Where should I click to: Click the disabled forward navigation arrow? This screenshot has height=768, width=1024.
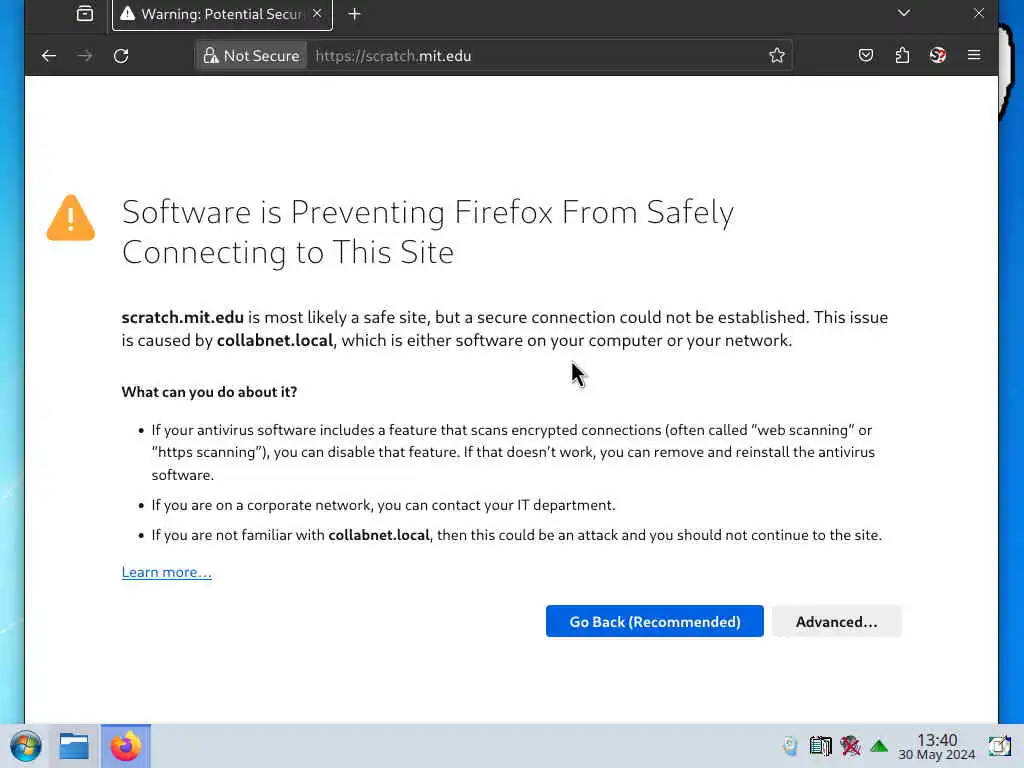coord(85,56)
